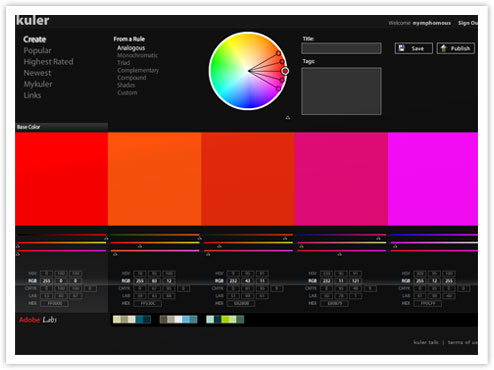
Task: Click HSV label under red base swatch
Action: (32, 273)
